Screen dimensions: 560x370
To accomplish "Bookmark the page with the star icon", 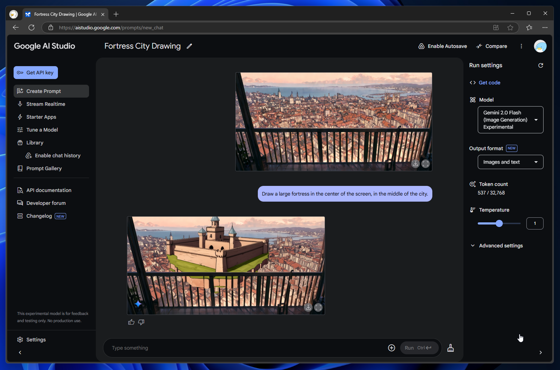I will (x=510, y=28).
